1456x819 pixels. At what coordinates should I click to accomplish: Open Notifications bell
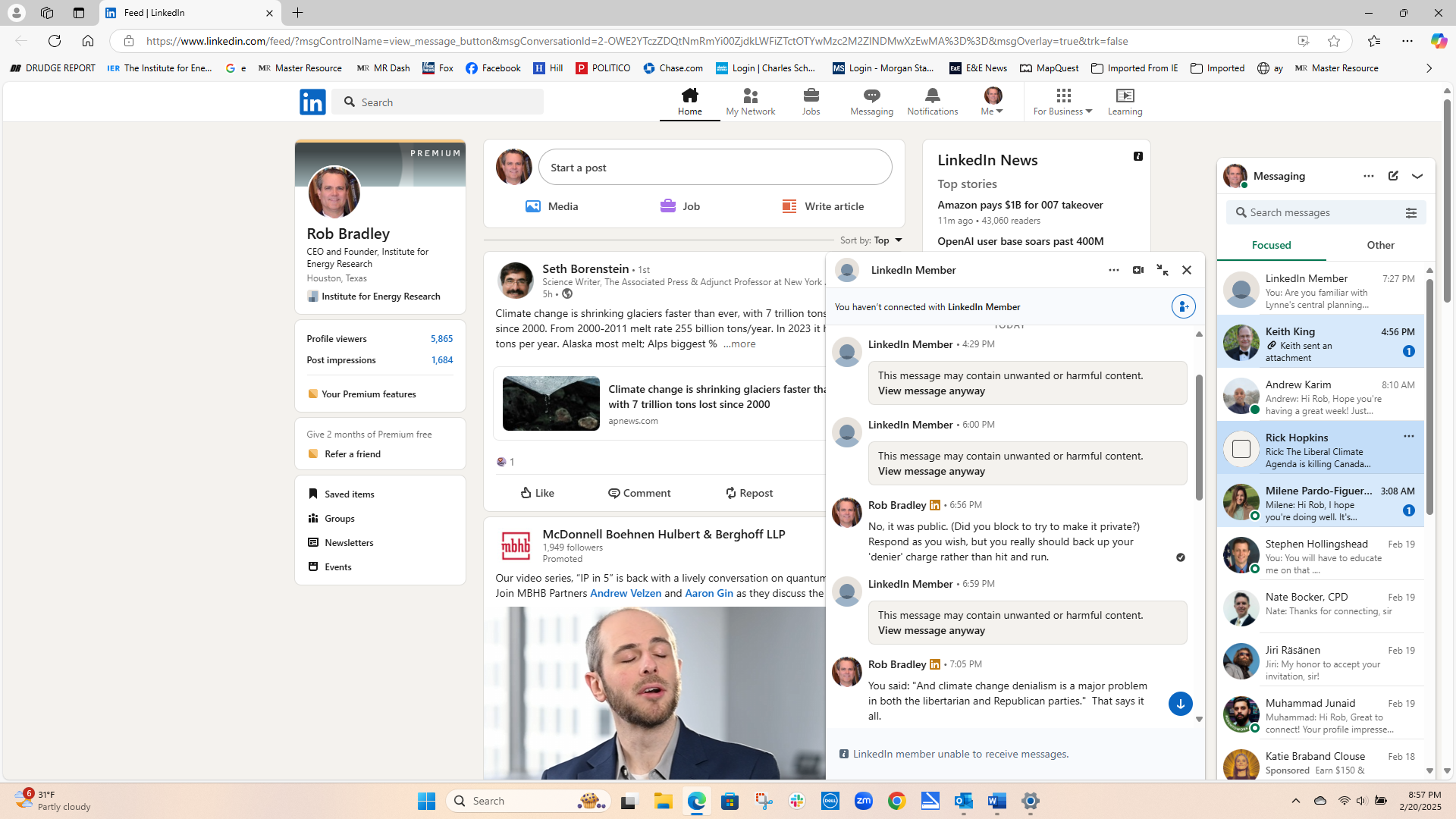pos(932,102)
